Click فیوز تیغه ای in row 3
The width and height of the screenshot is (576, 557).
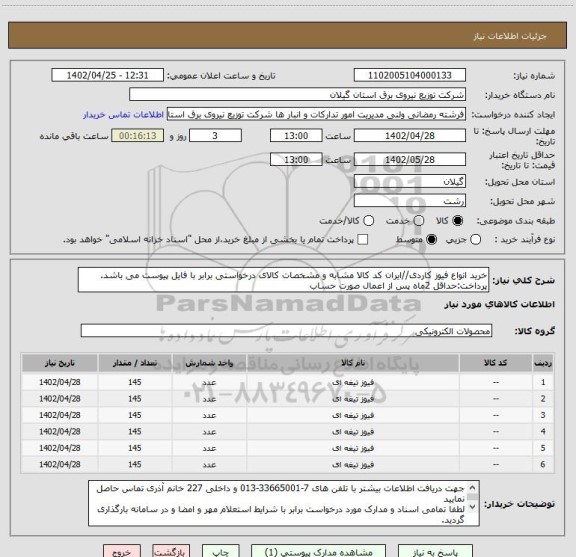click(x=353, y=415)
